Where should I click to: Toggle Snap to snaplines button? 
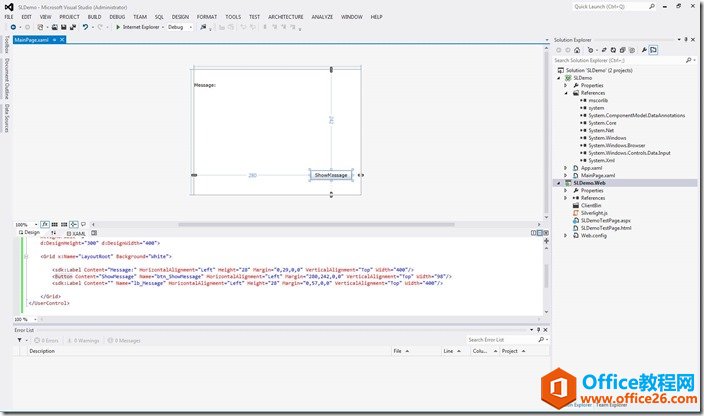pyautogui.click(x=74, y=224)
